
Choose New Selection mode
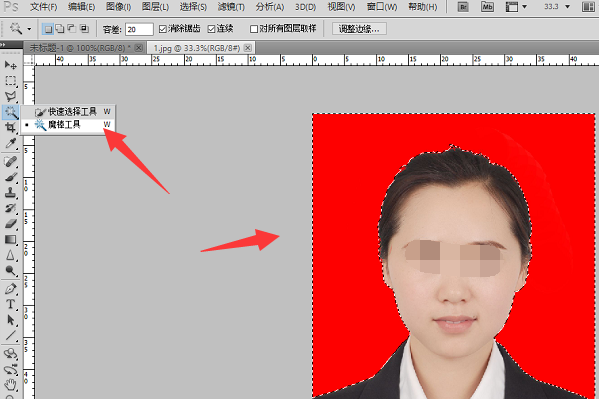point(48,29)
